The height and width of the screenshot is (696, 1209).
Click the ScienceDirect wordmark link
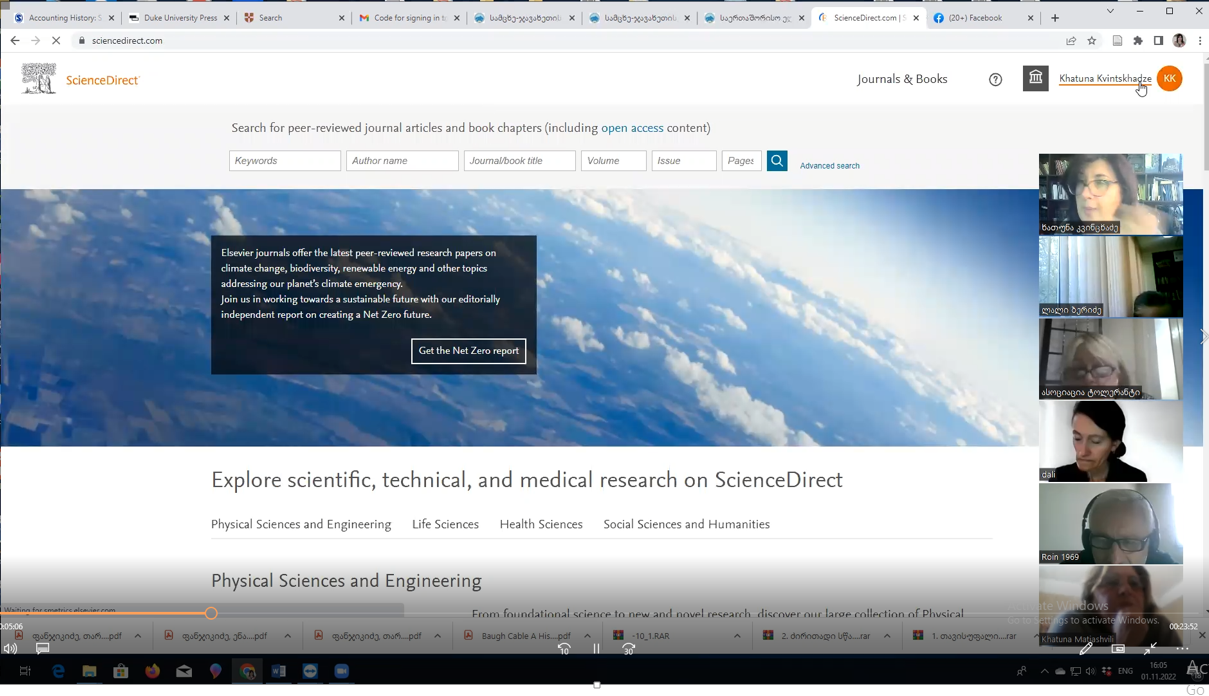(x=103, y=80)
